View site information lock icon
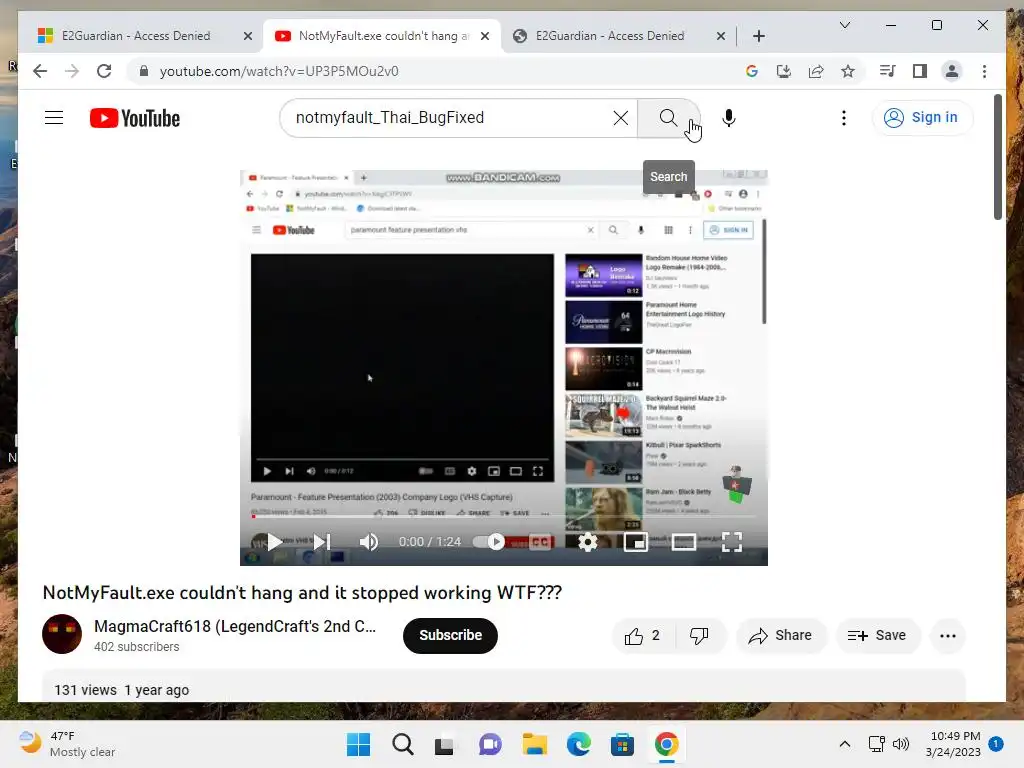The width and height of the screenshot is (1024, 768). 144,71
